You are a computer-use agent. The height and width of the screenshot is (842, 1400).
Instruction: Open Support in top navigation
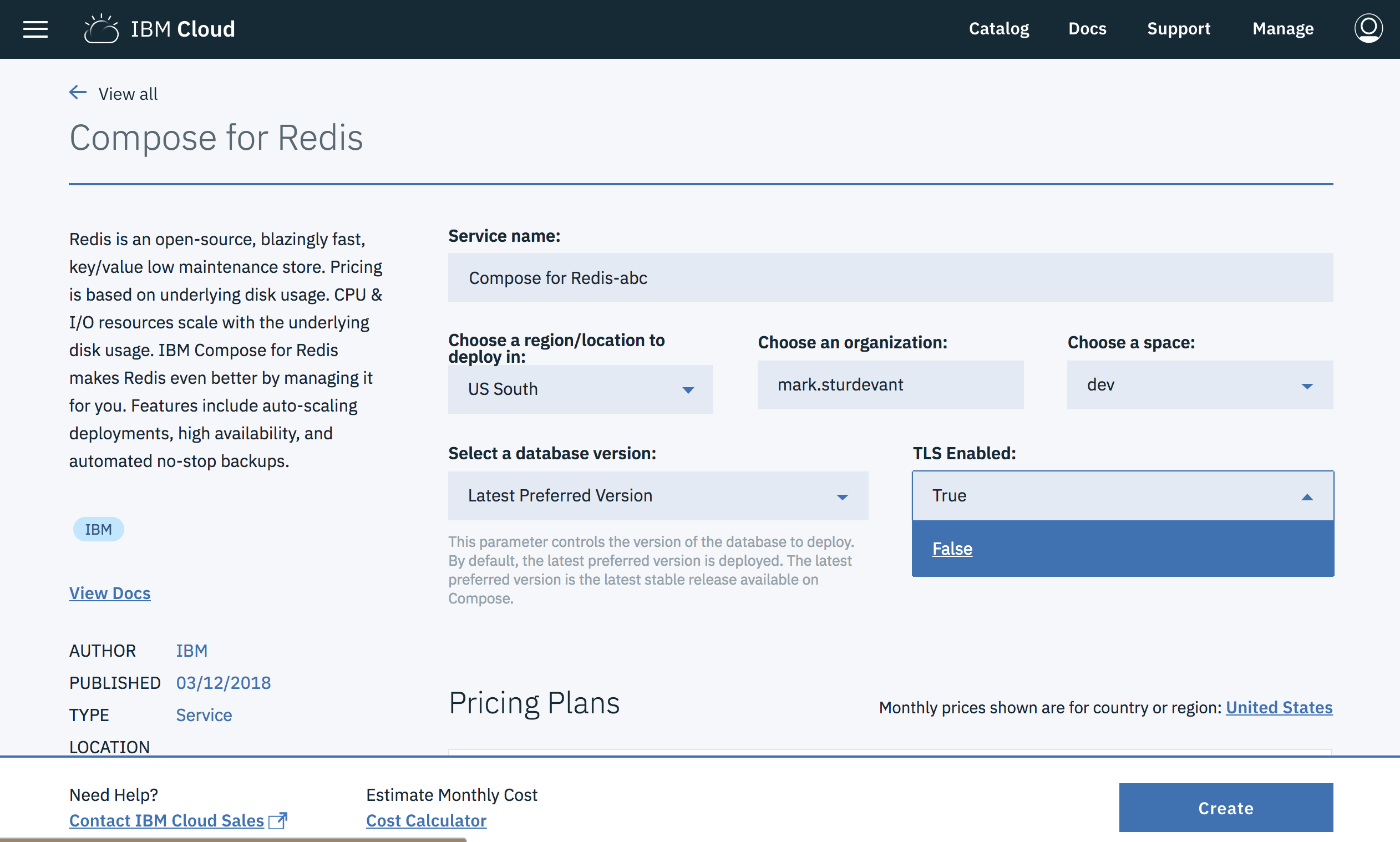(1178, 29)
